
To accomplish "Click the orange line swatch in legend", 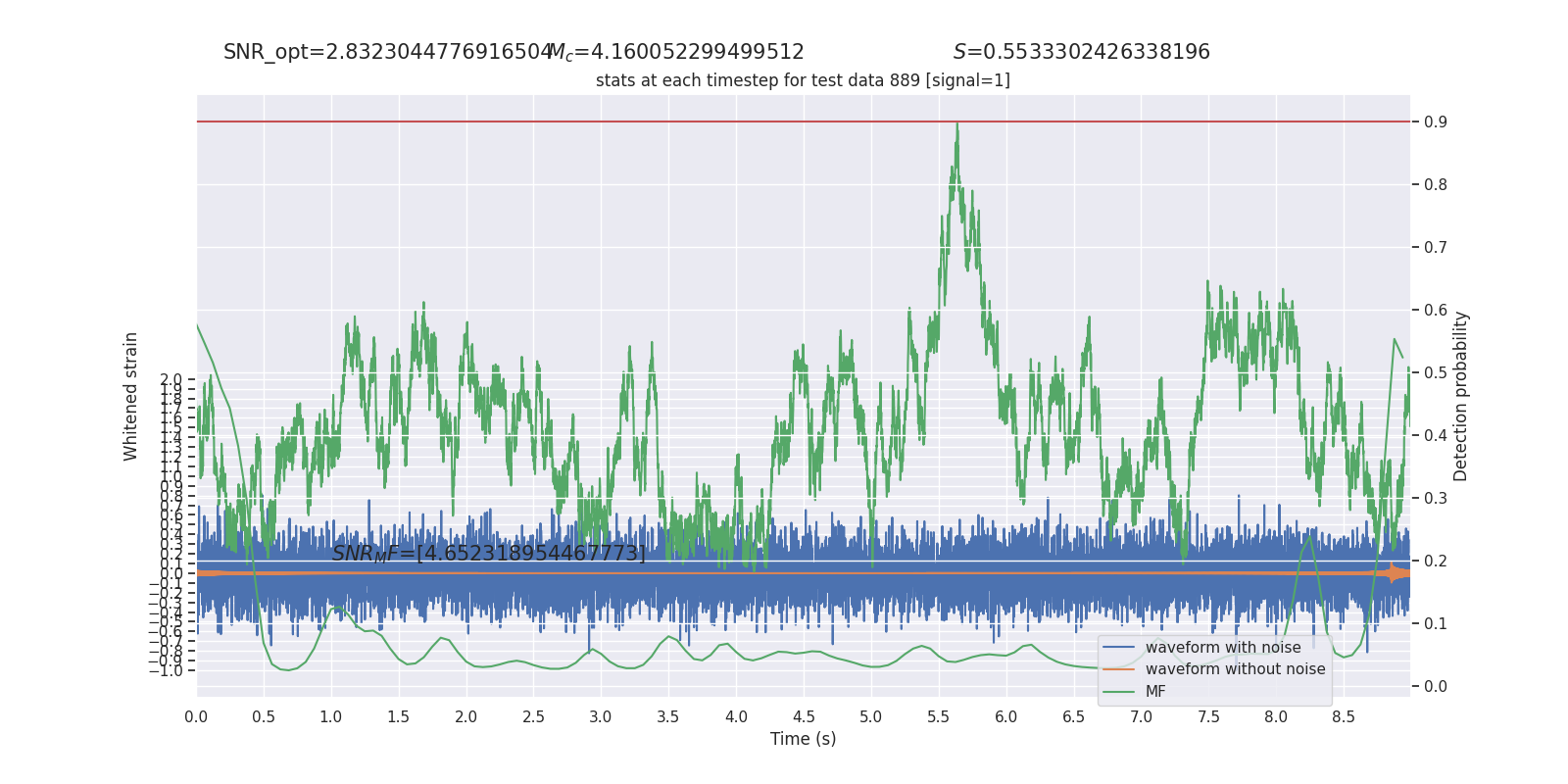I will [x=1118, y=669].
